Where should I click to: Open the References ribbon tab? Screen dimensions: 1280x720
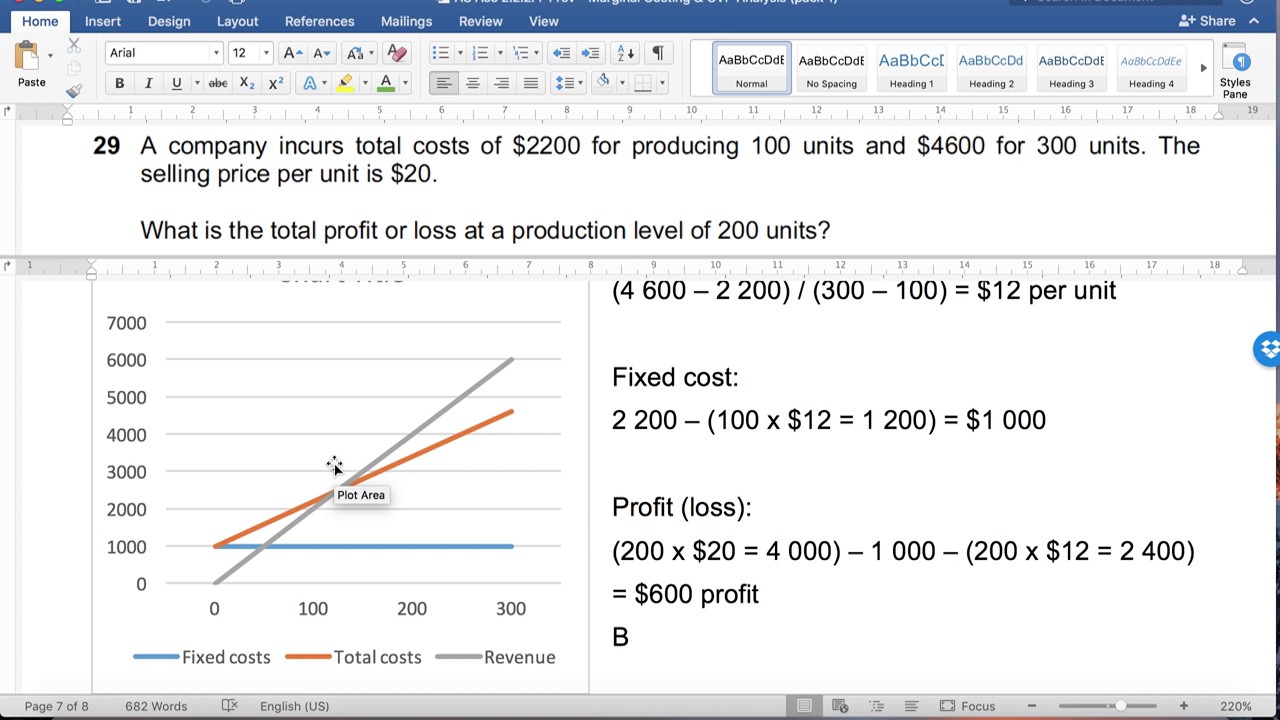click(319, 21)
